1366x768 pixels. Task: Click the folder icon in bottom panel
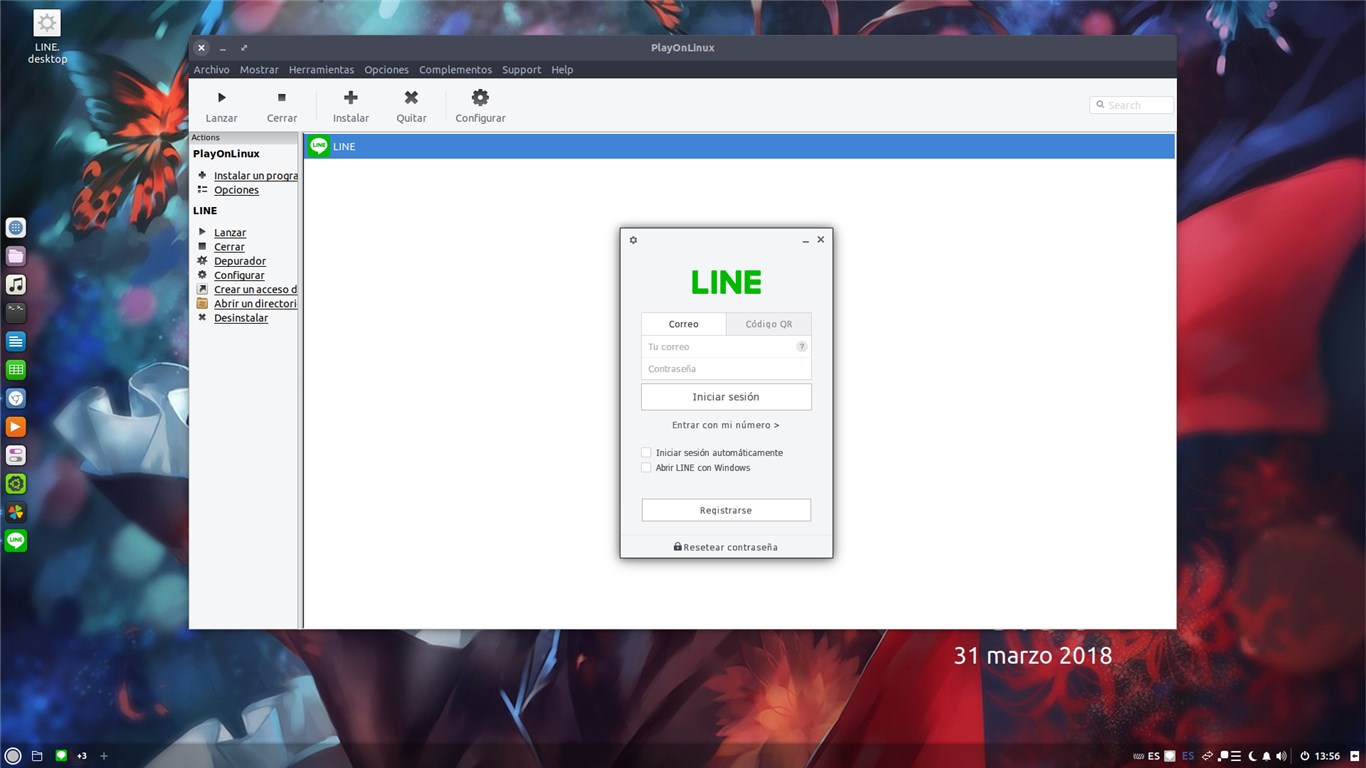point(37,756)
